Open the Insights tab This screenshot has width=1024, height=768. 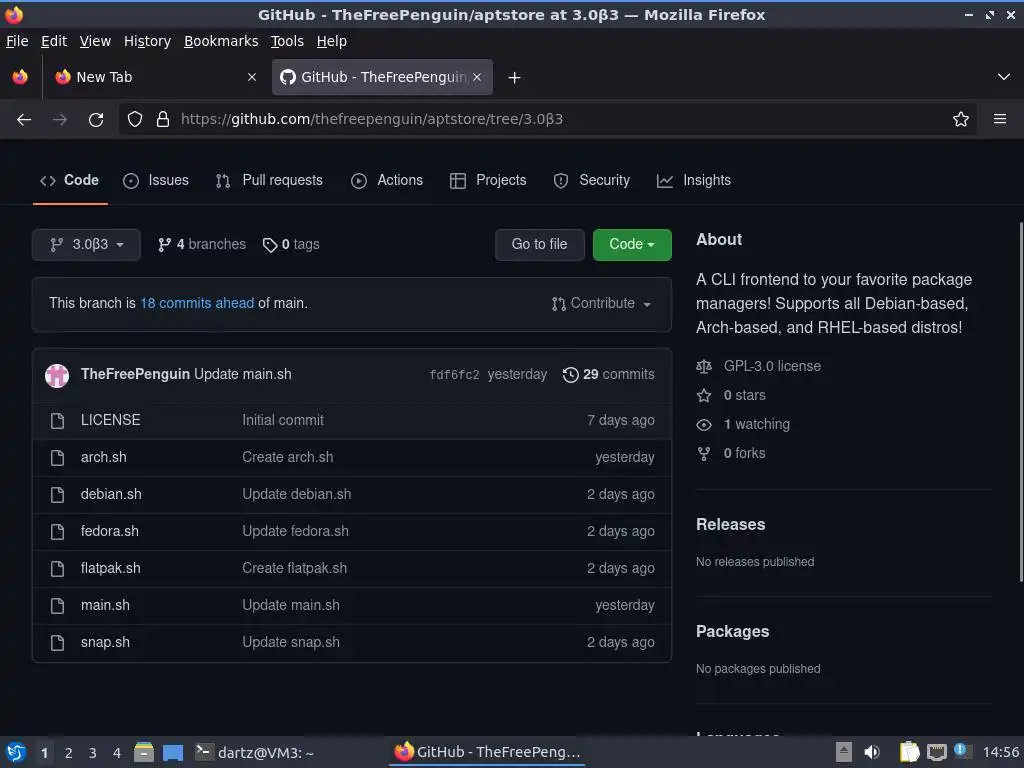coord(694,180)
